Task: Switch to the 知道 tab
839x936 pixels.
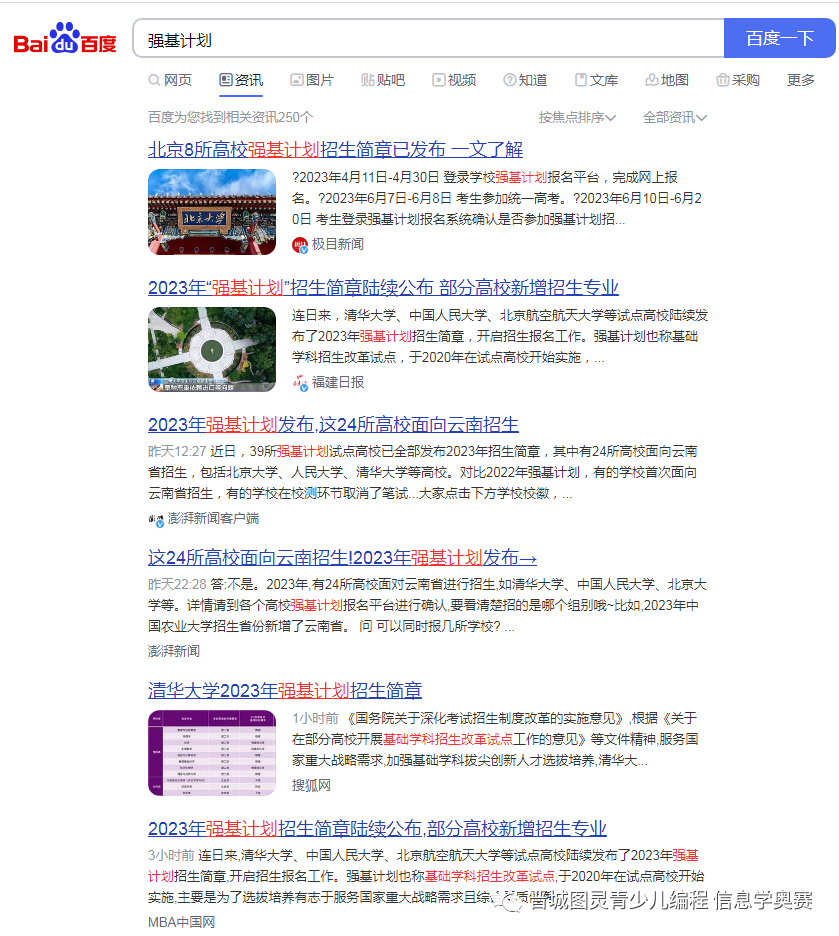Action: click(525, 80)
